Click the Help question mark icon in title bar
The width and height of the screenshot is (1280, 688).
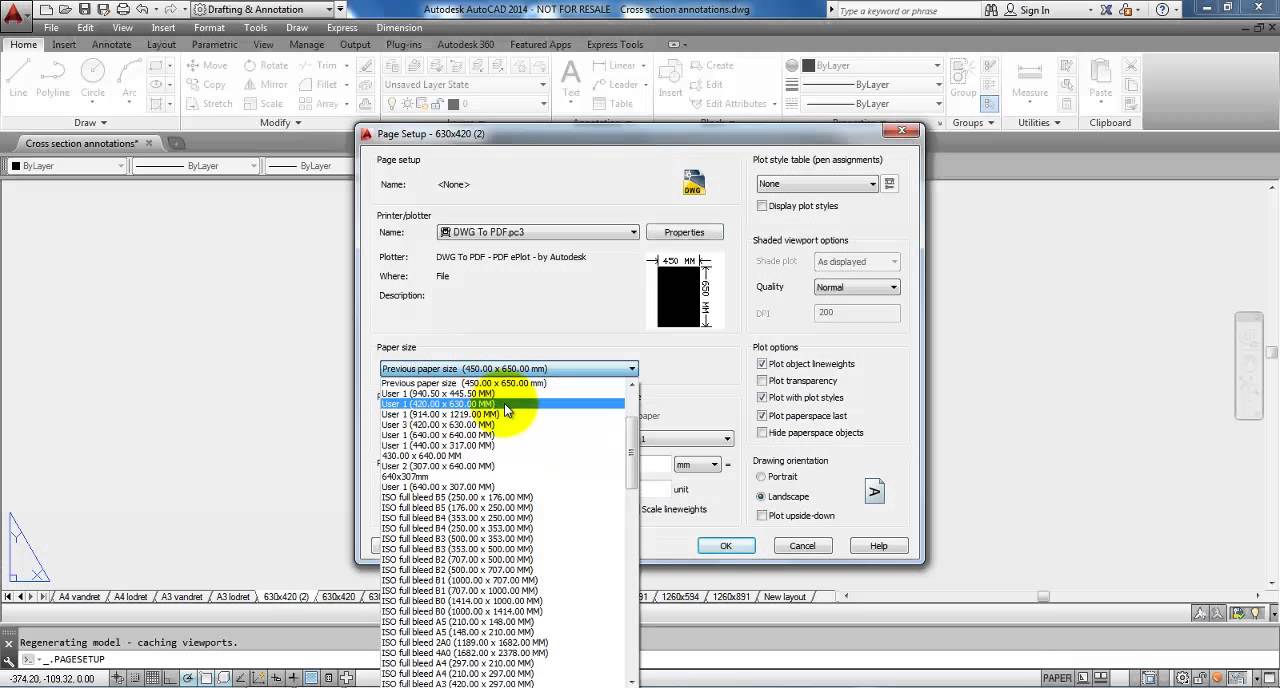click(1162, 10)
